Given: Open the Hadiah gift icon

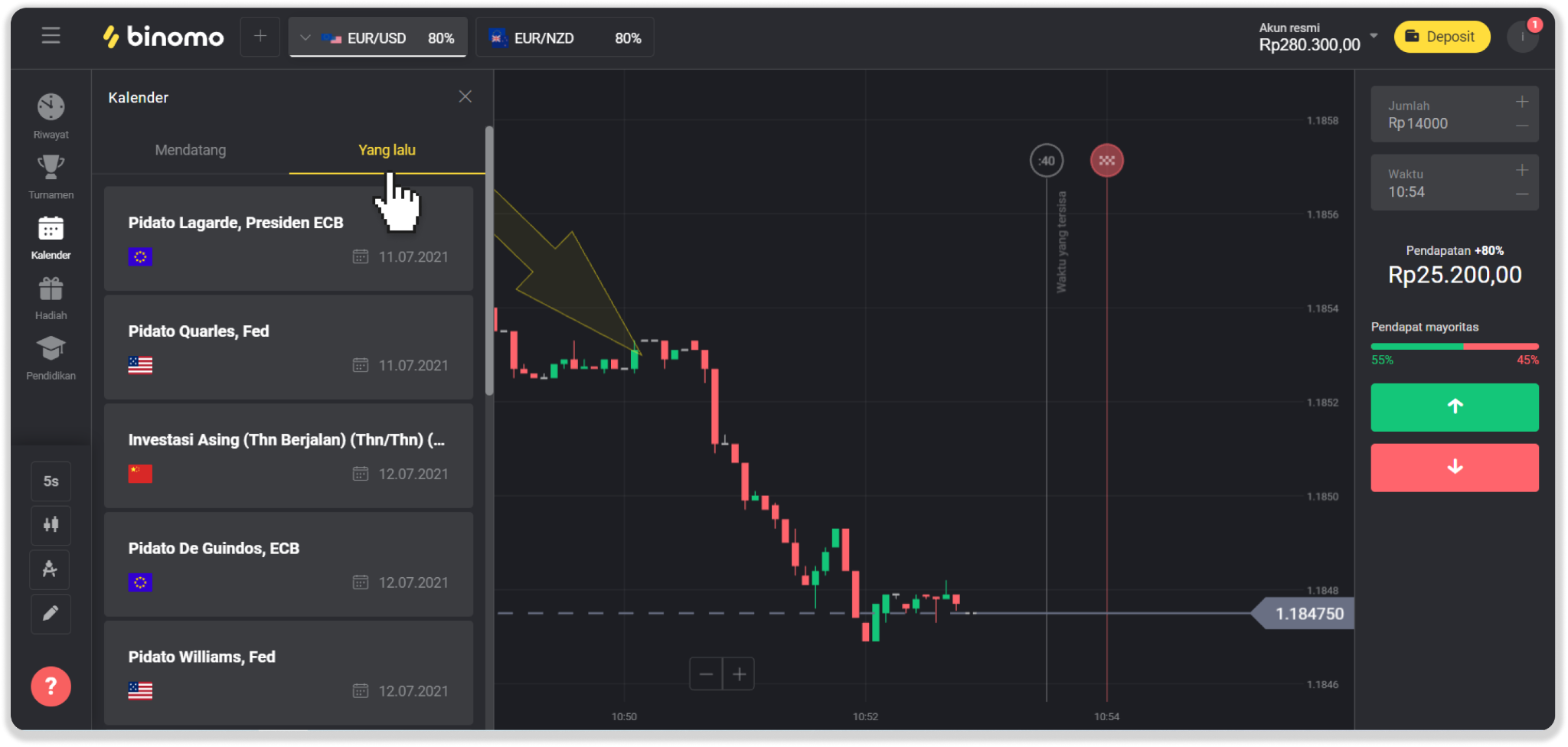Looking at the screenshot, I should click(51, 289).
